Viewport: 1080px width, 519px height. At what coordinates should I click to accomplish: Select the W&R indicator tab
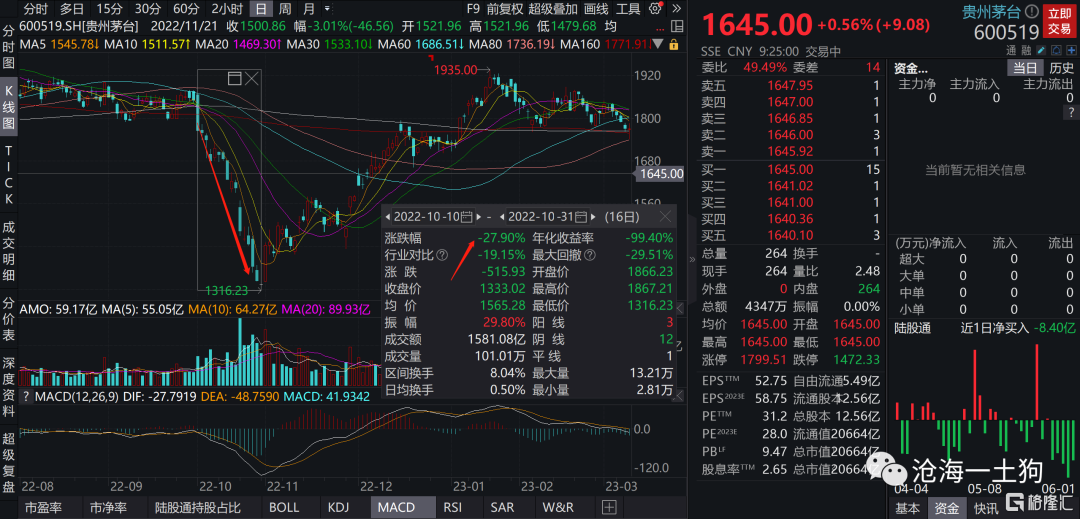pyautogui.click(x=558, y=508)
